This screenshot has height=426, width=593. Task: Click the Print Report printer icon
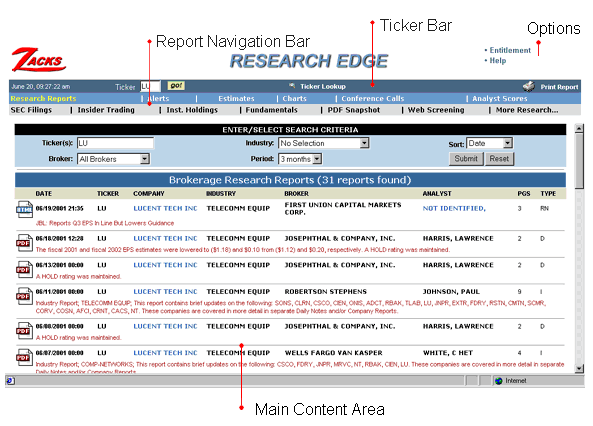pyautogui.click(x=528, y=86)
